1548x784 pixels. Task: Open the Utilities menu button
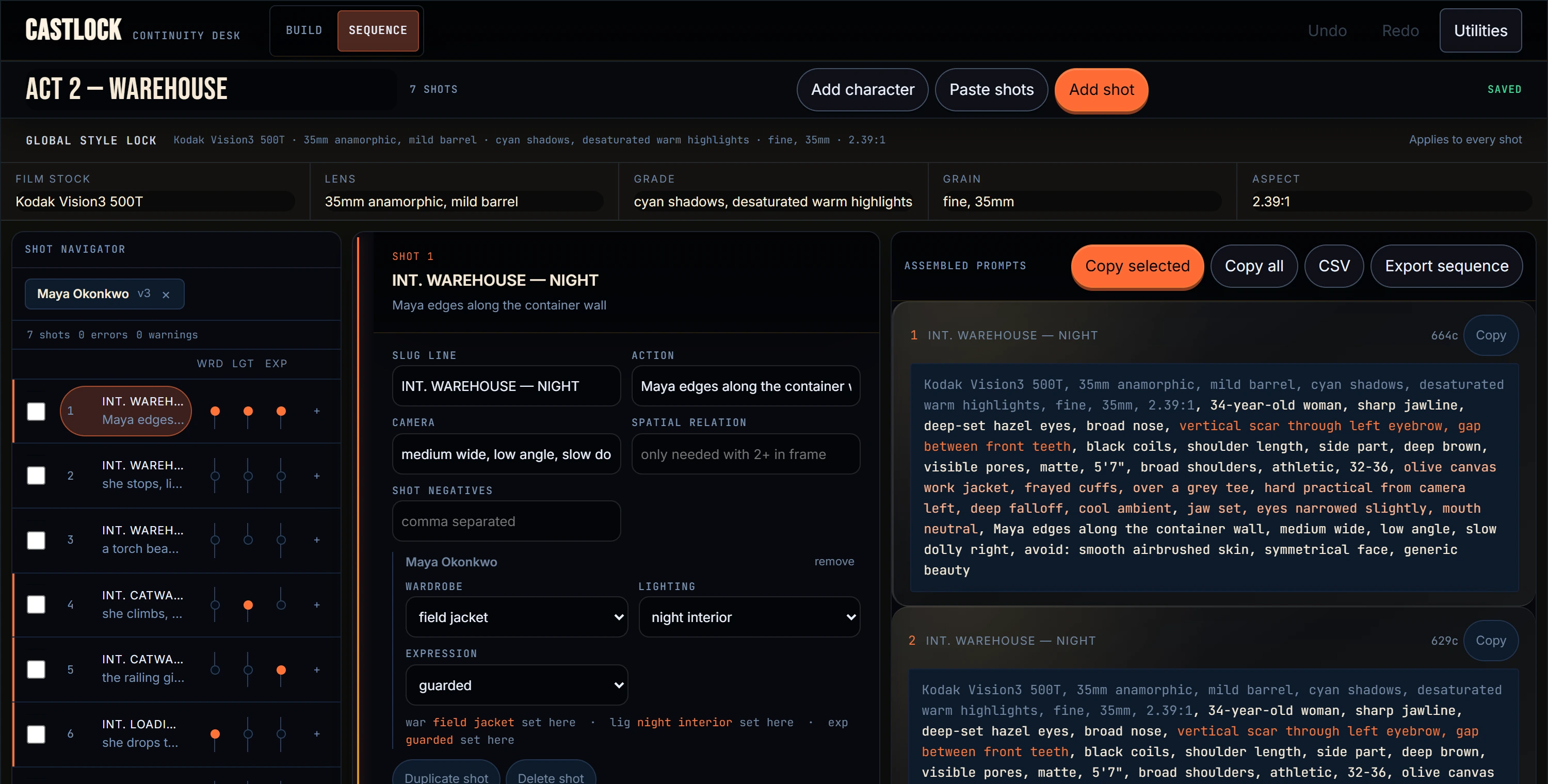pyautogui.click(x=1480, y=30)
